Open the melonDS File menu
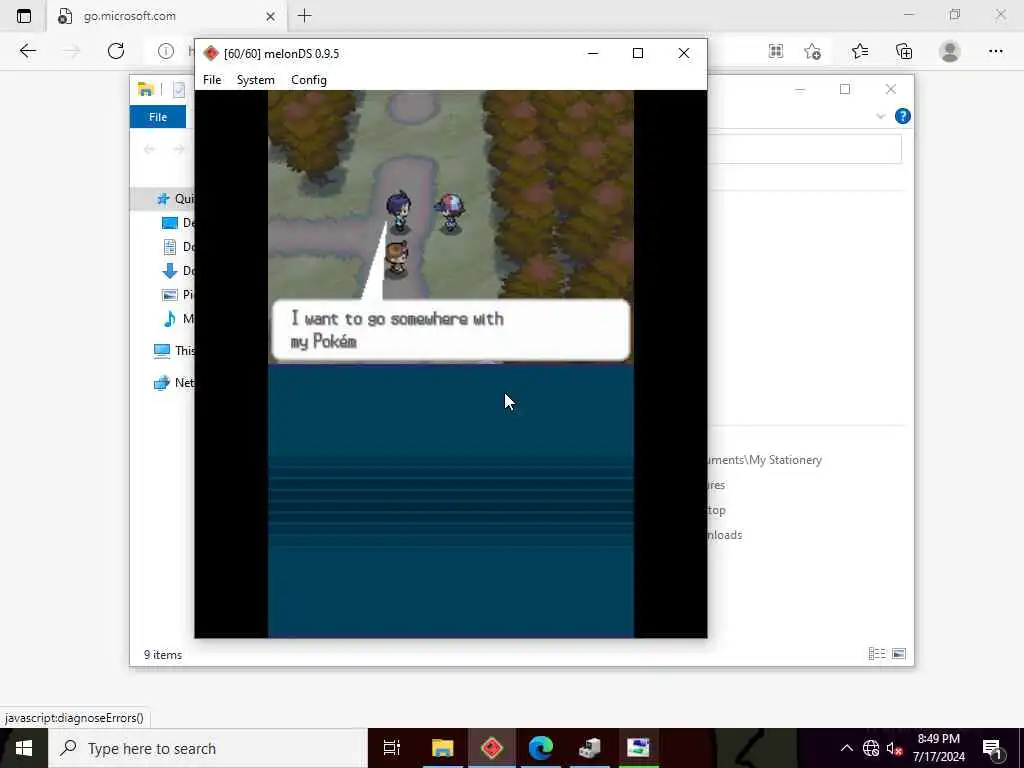Image resolution: width=1024 pixels, height=768 pixels. coord(212,80)
